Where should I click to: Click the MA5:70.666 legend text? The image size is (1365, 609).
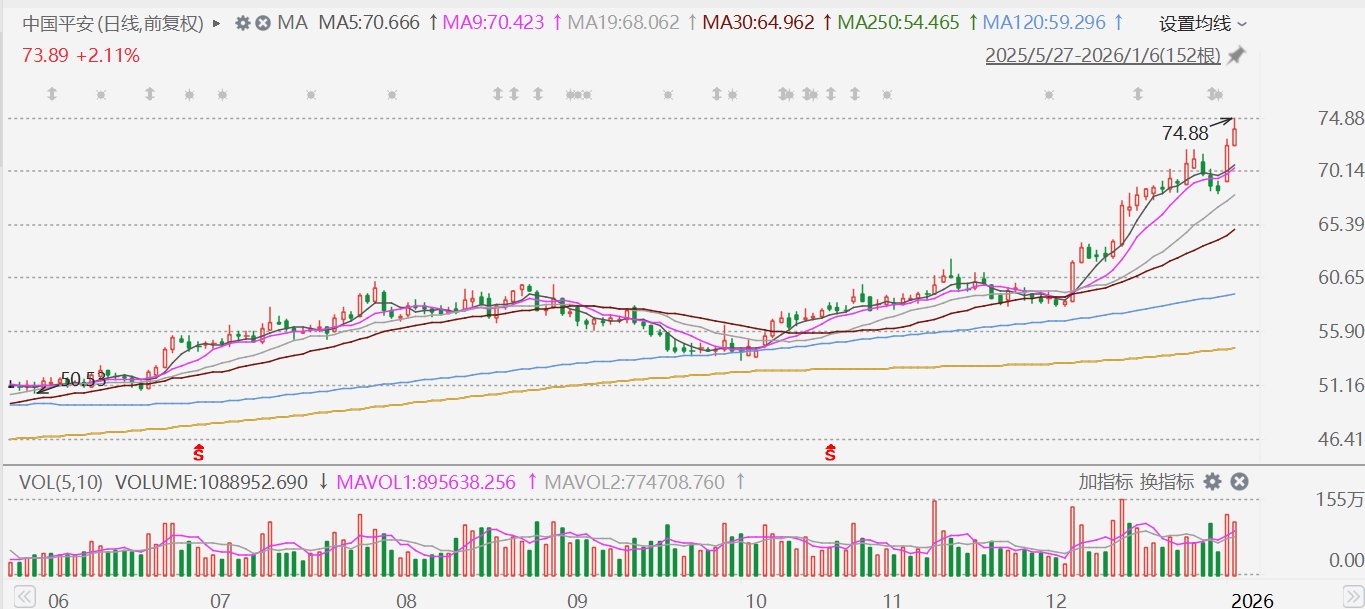click(369, 21)
